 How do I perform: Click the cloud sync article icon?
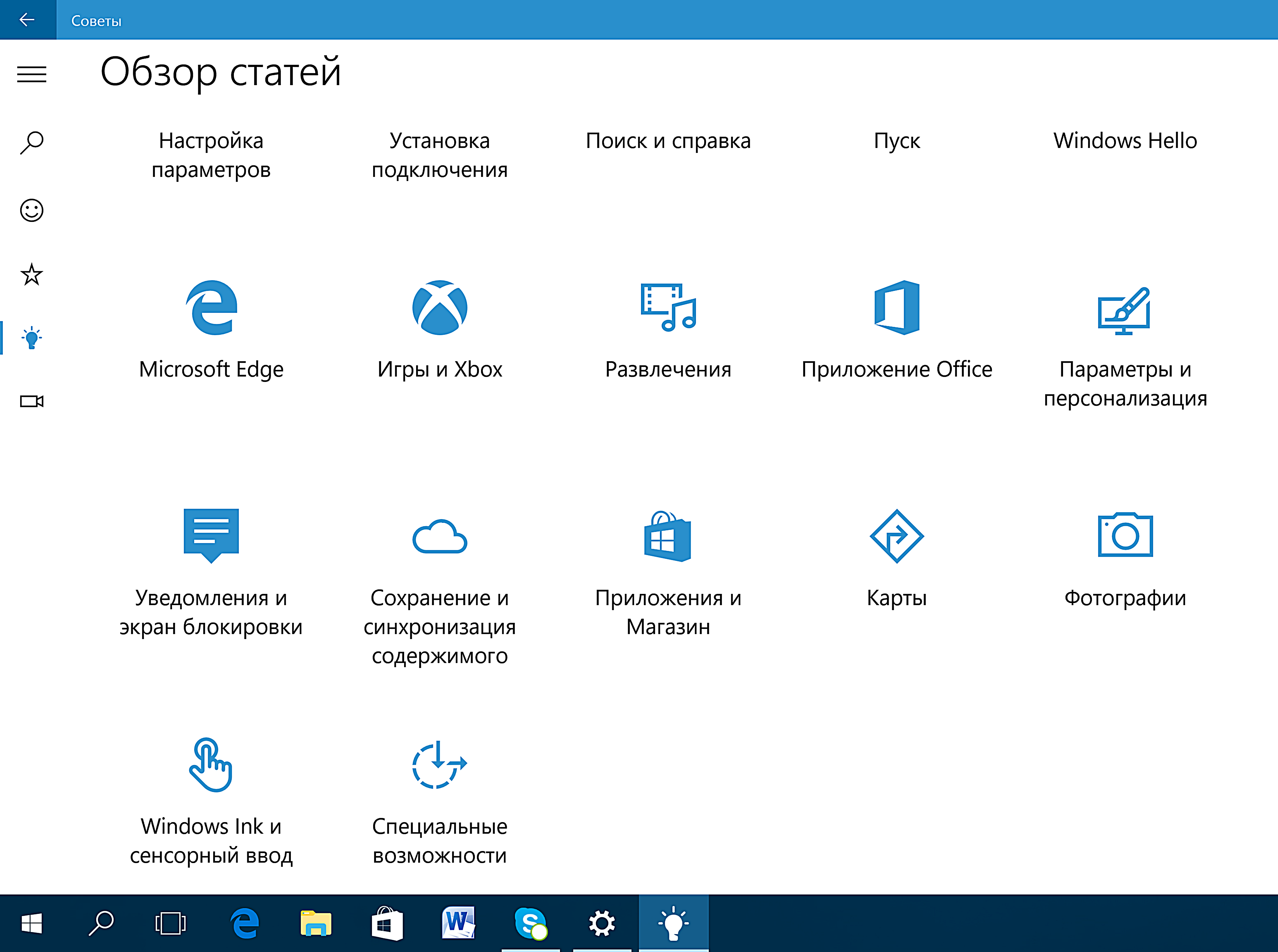[x=440, y=537]
